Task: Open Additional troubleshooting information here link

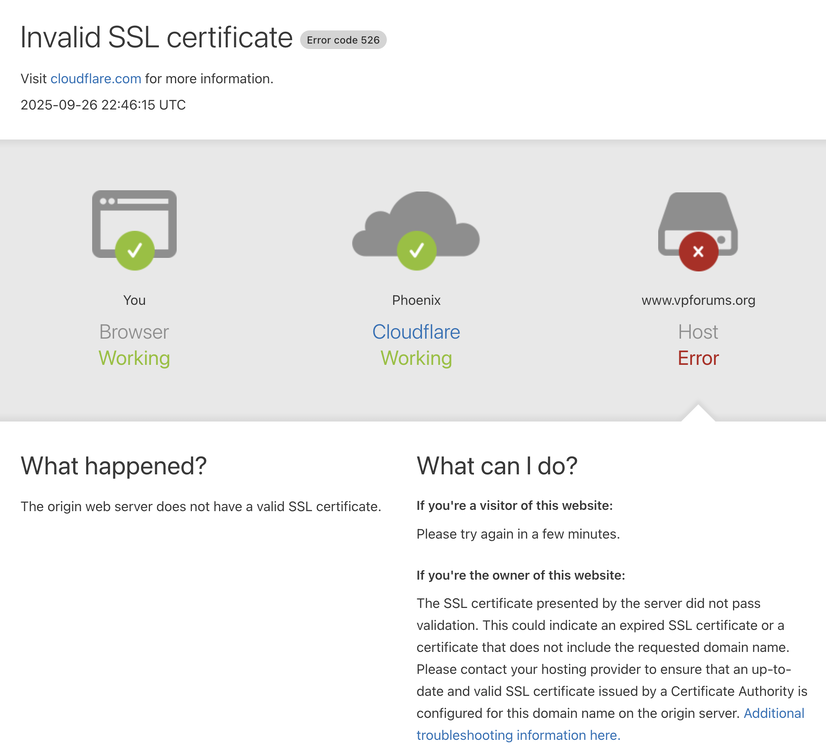Action: (x=611, y=724)
